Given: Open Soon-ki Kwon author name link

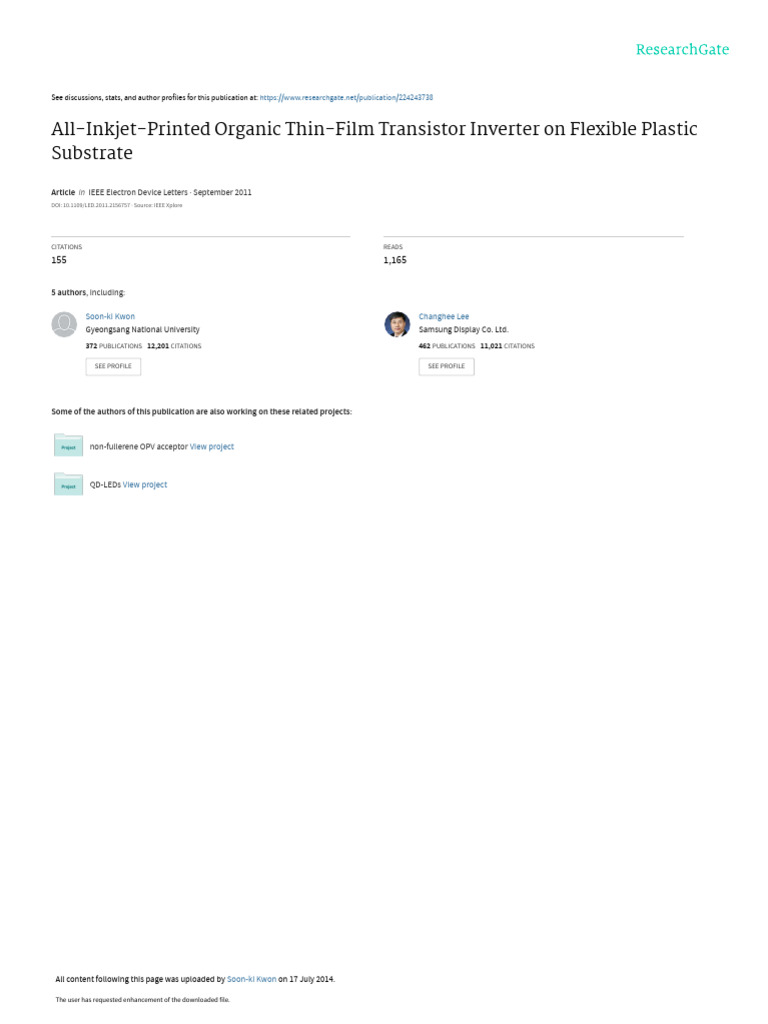Looking at the screenshot, I should (x=110, y=317).
